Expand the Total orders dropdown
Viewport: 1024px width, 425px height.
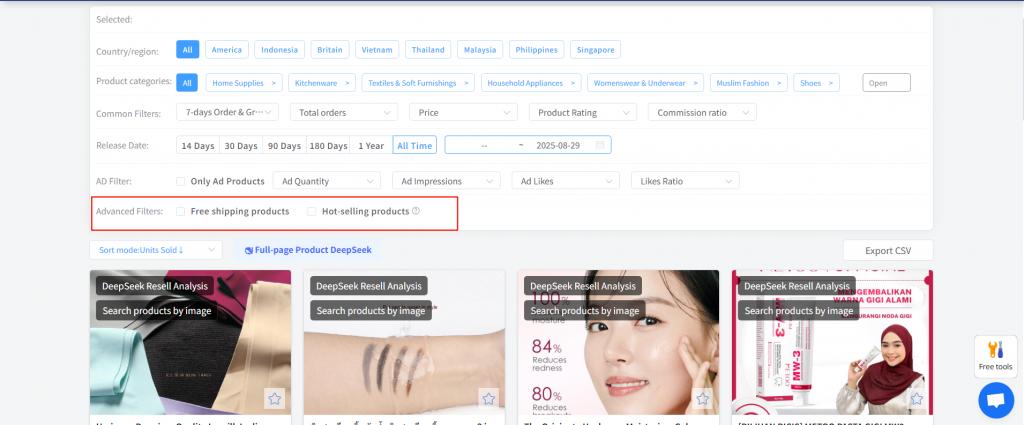pos(343,113)
